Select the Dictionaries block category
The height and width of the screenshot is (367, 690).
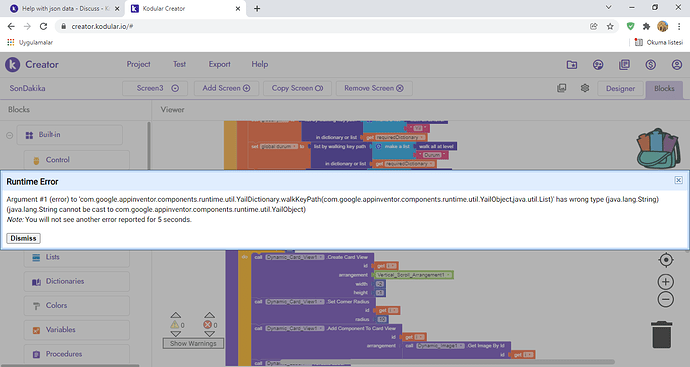[77, 281]
